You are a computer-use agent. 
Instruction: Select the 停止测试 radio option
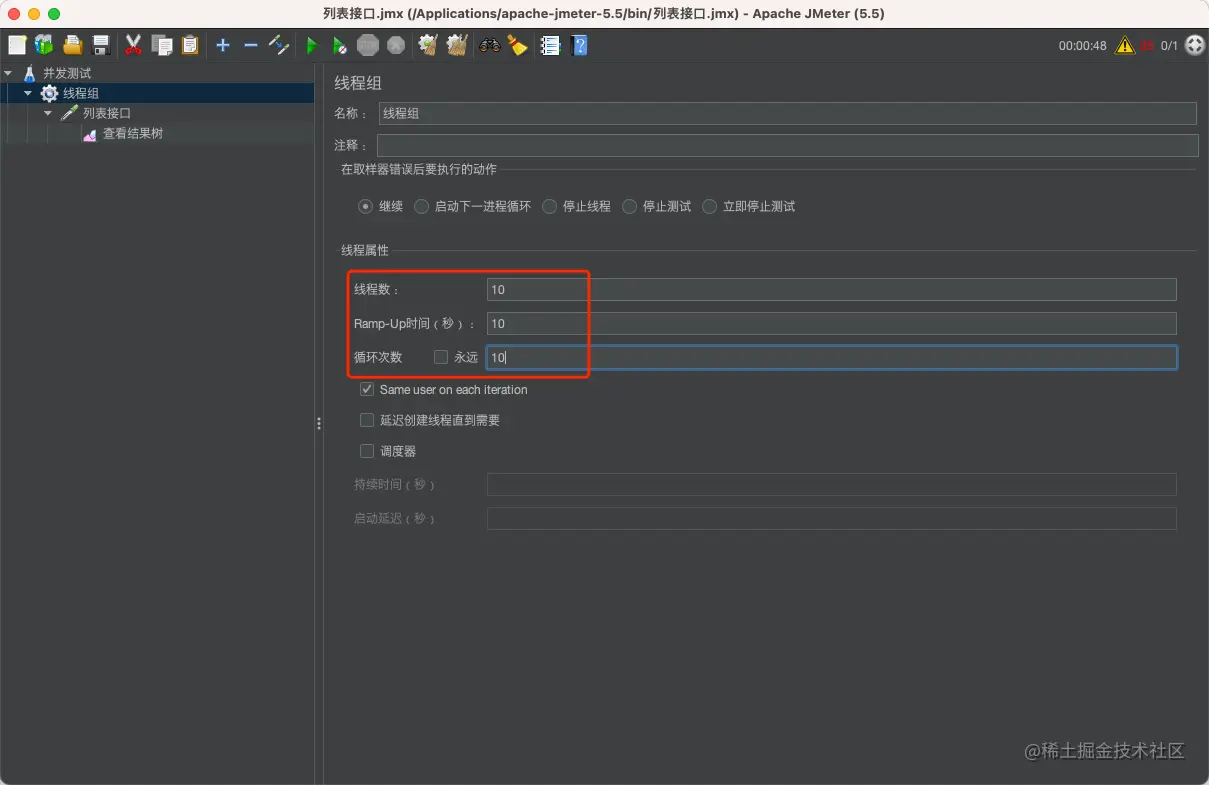(630, 206)
